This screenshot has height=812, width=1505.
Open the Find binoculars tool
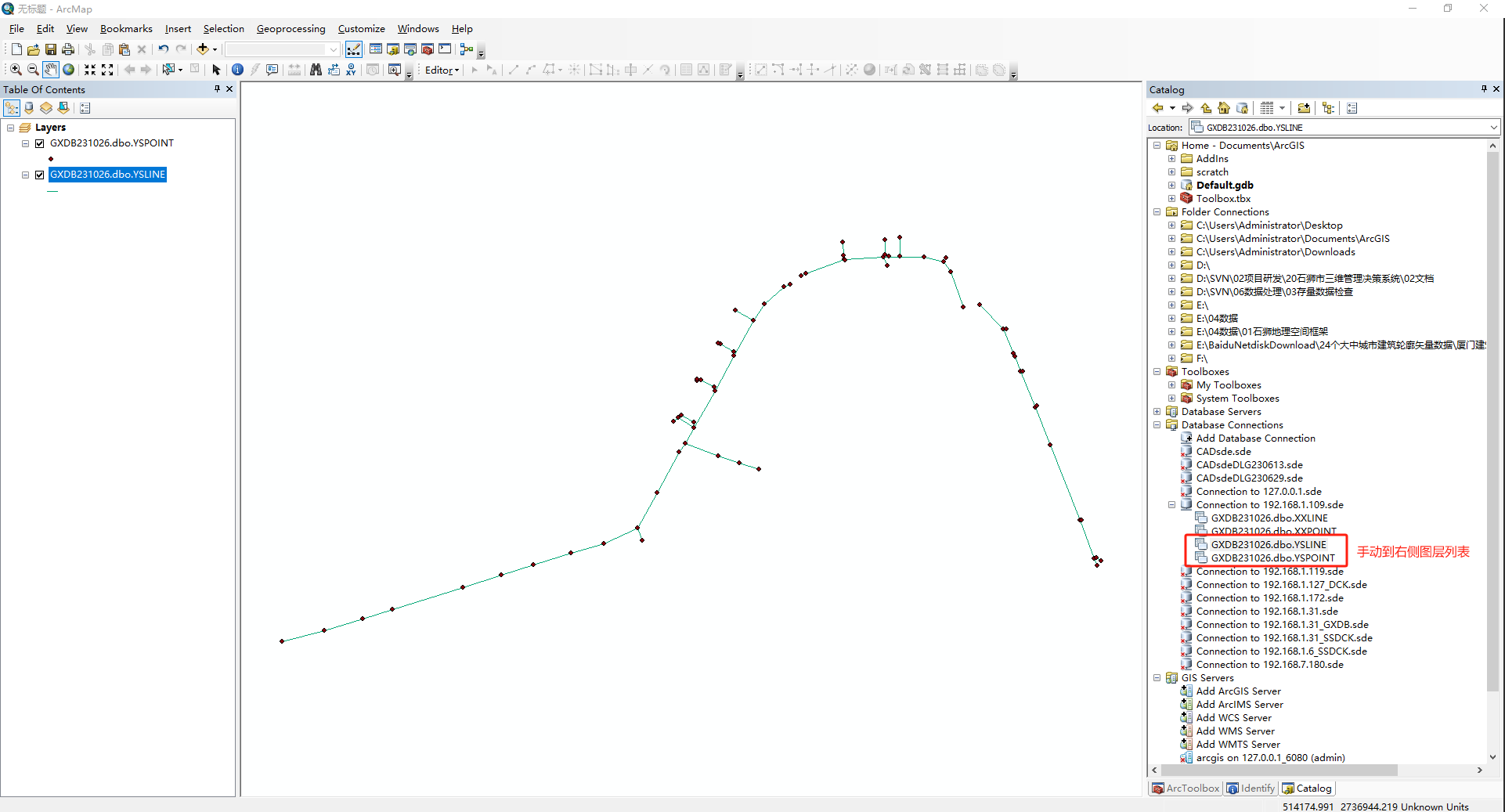pyautogui.click(x=316, y=70)
